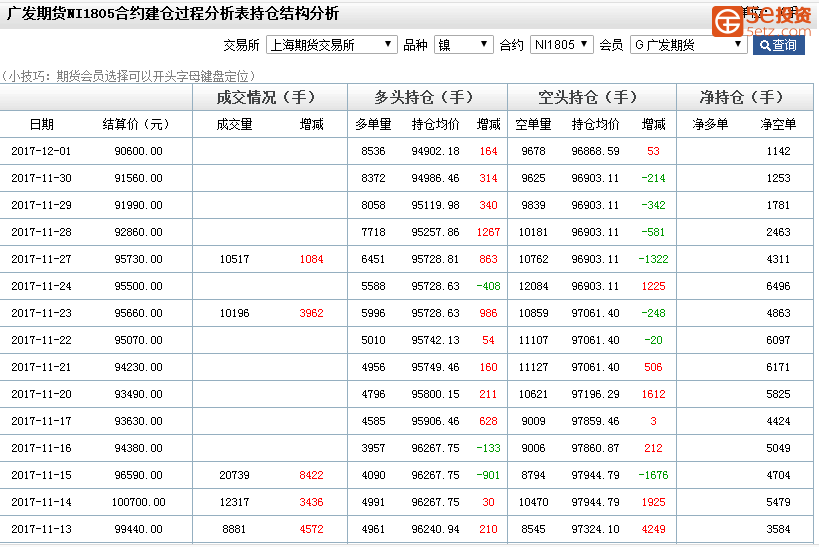Click the red volume change 1084
Image resolution: width=819 pixels, height=547 pixels.
[311, 259]
